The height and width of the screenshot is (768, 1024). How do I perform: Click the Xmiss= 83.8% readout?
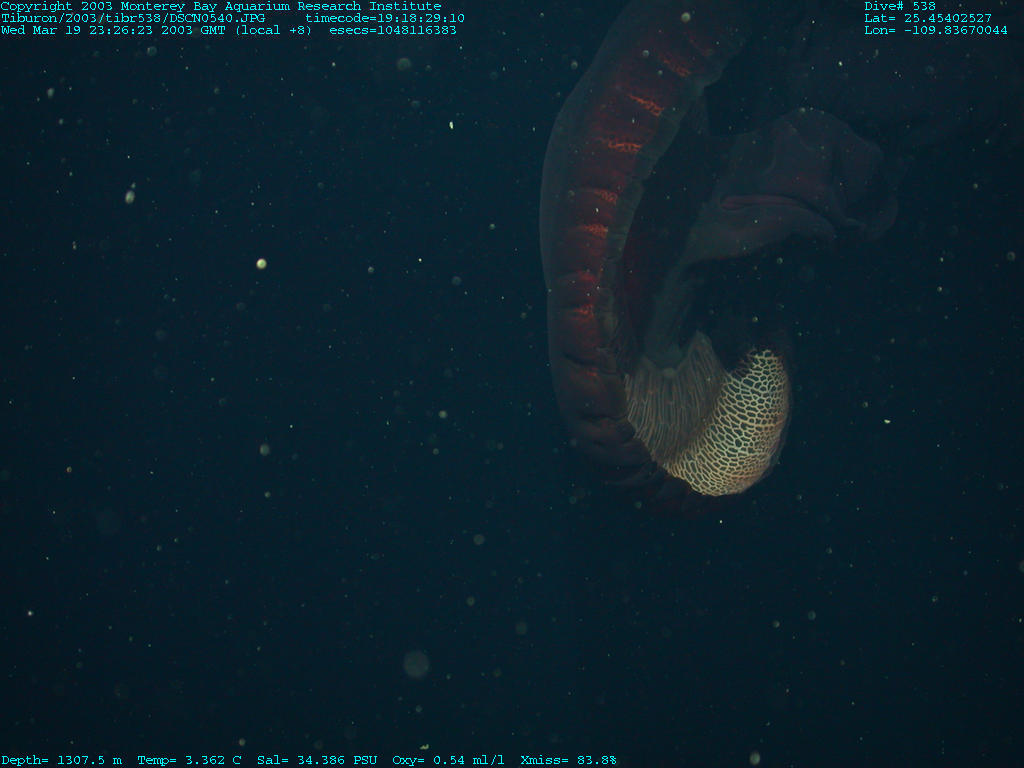[568, 760]
